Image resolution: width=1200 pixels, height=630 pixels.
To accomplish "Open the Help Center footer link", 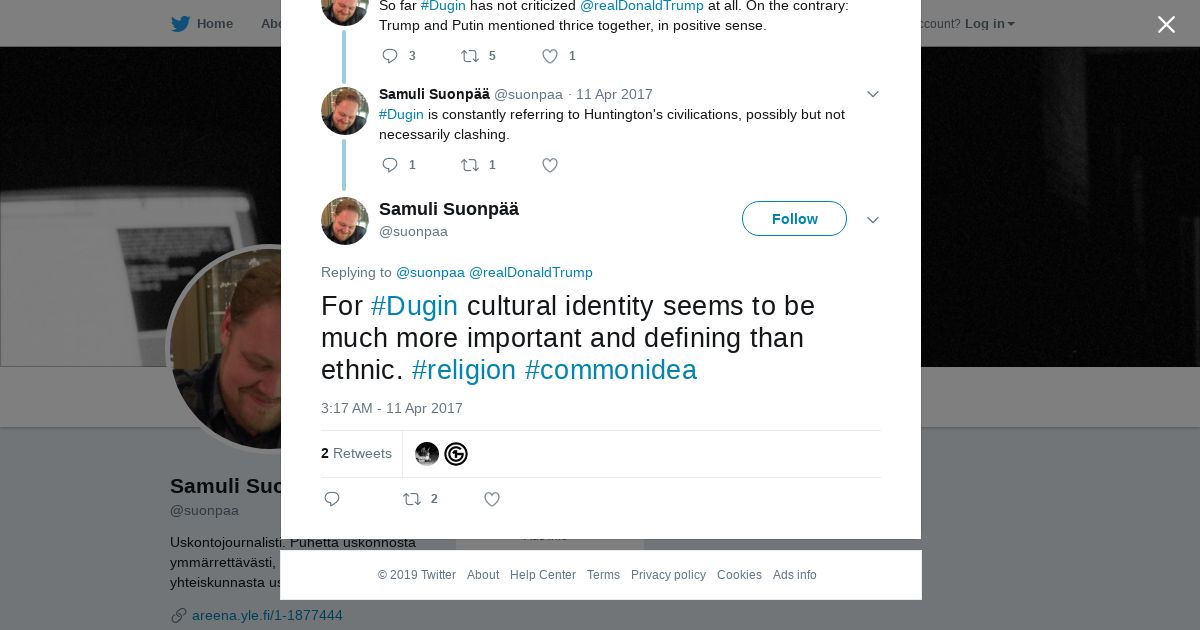I will click(543, 575).
